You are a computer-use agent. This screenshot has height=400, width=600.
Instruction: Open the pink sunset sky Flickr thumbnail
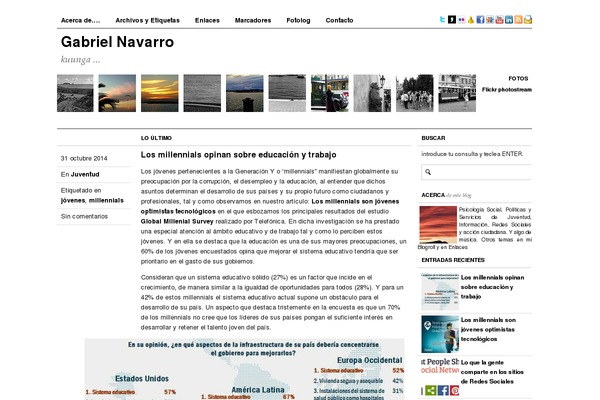pos(117,93)
